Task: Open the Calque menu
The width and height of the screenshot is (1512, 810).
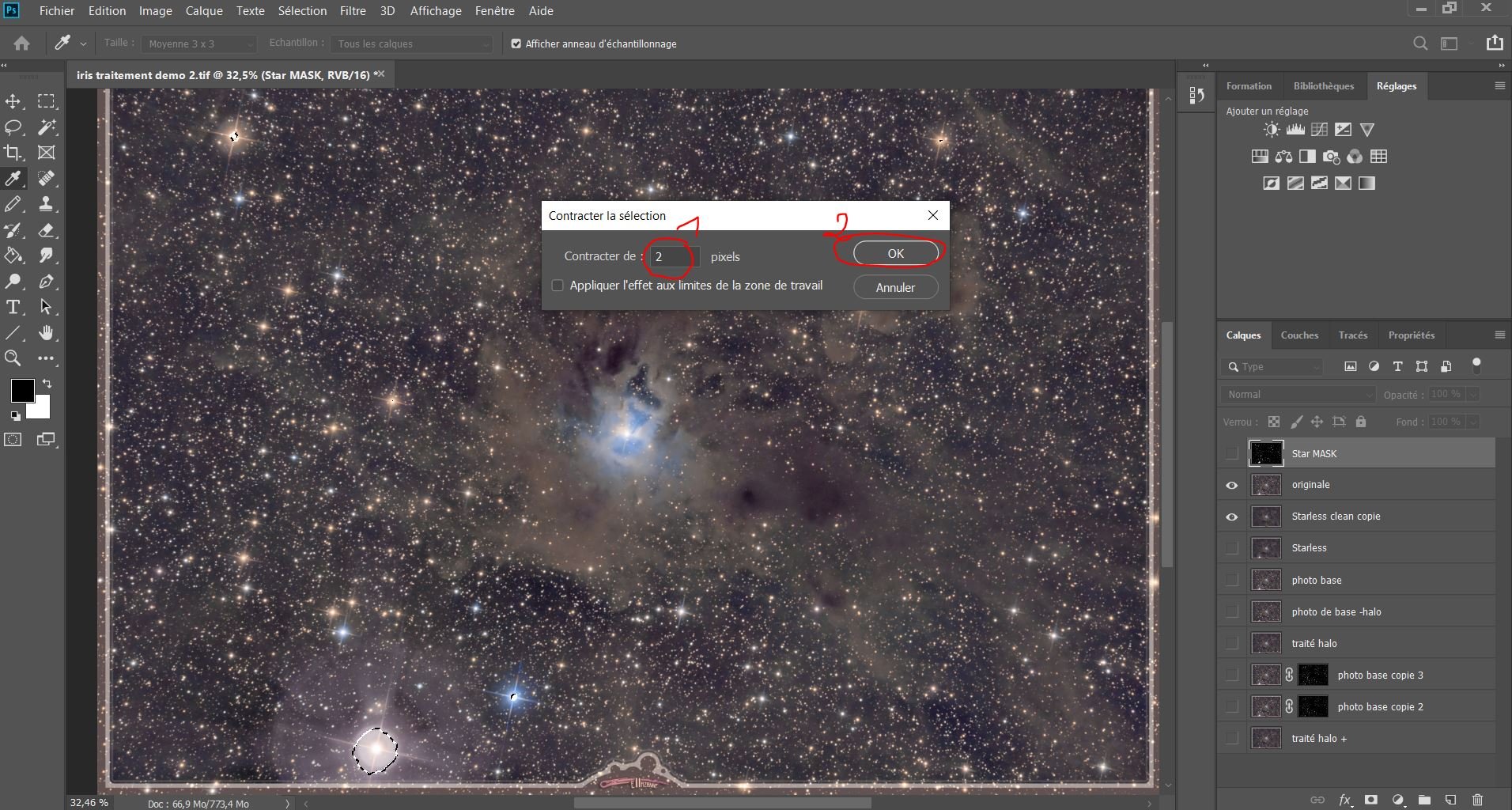Action: tap(204, 11)
